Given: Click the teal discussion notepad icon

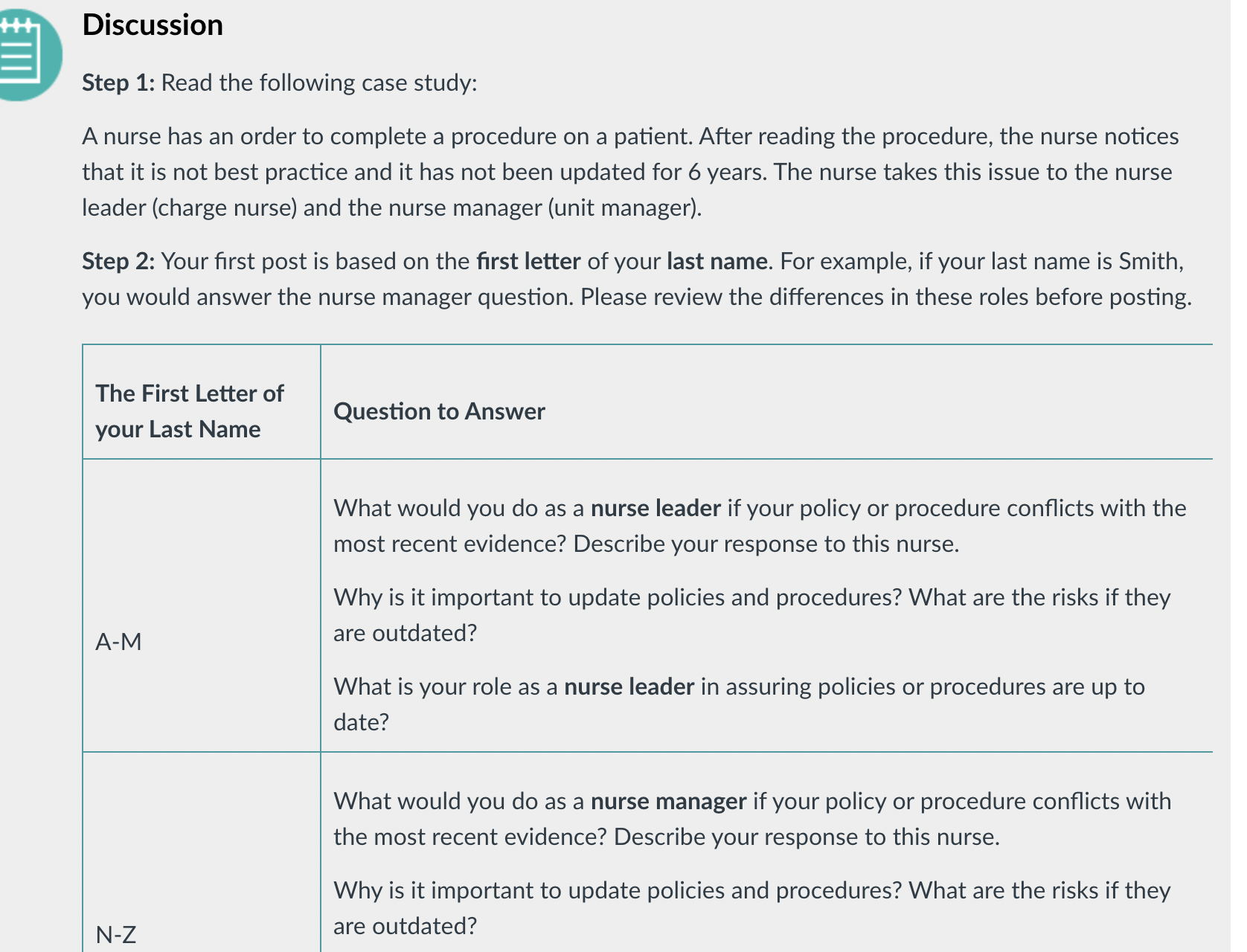Looking at the screenshot, I should pos(28,55).
